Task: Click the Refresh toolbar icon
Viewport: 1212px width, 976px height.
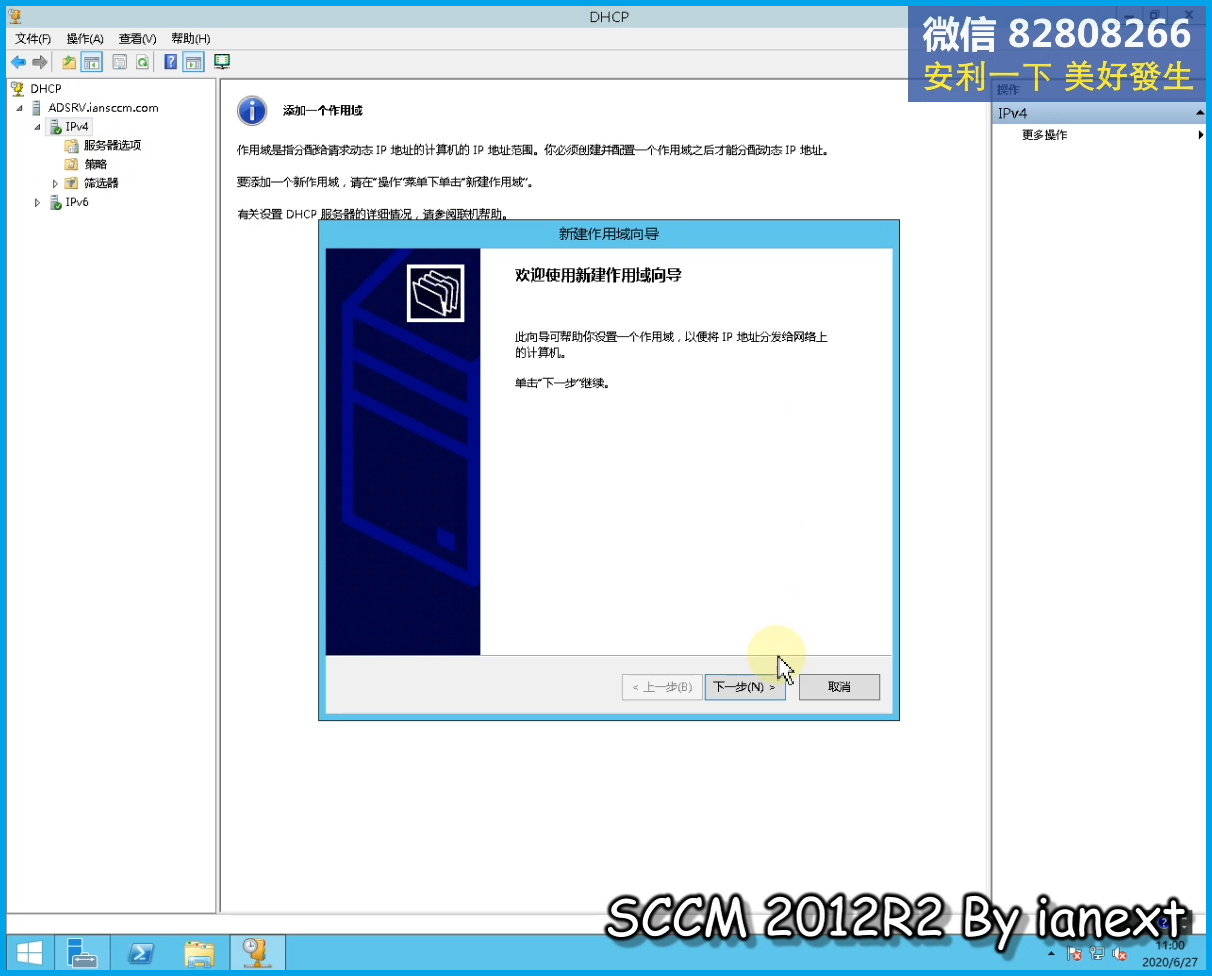Action: pos(143,62)
